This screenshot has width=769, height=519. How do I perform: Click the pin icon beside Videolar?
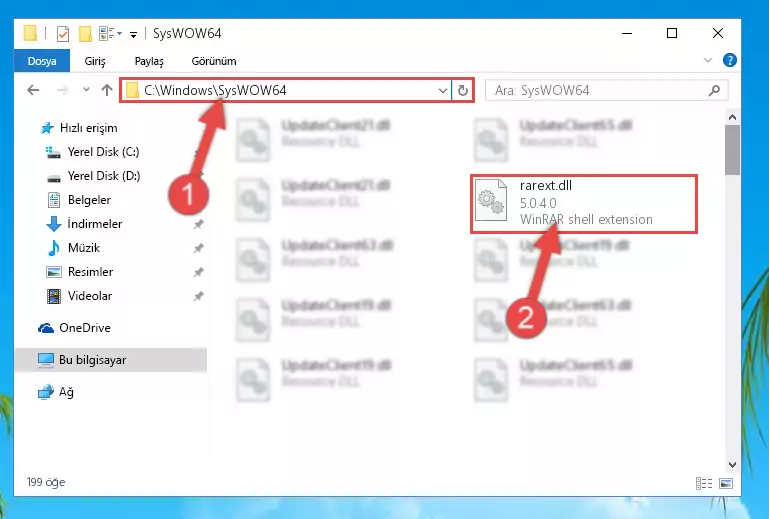click(x=198, y=297)
